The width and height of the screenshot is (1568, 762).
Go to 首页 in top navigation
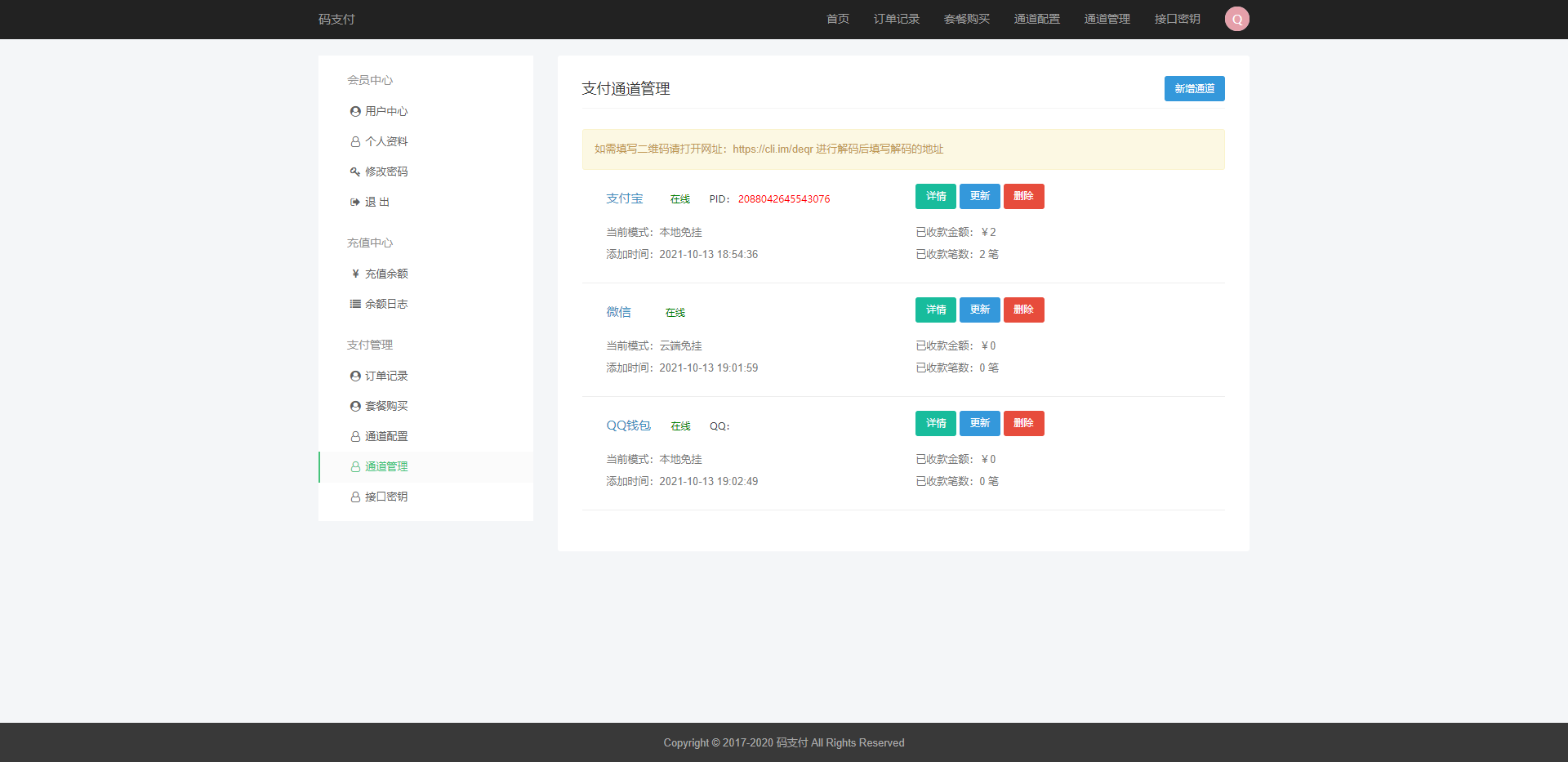(x=837, y=19)
